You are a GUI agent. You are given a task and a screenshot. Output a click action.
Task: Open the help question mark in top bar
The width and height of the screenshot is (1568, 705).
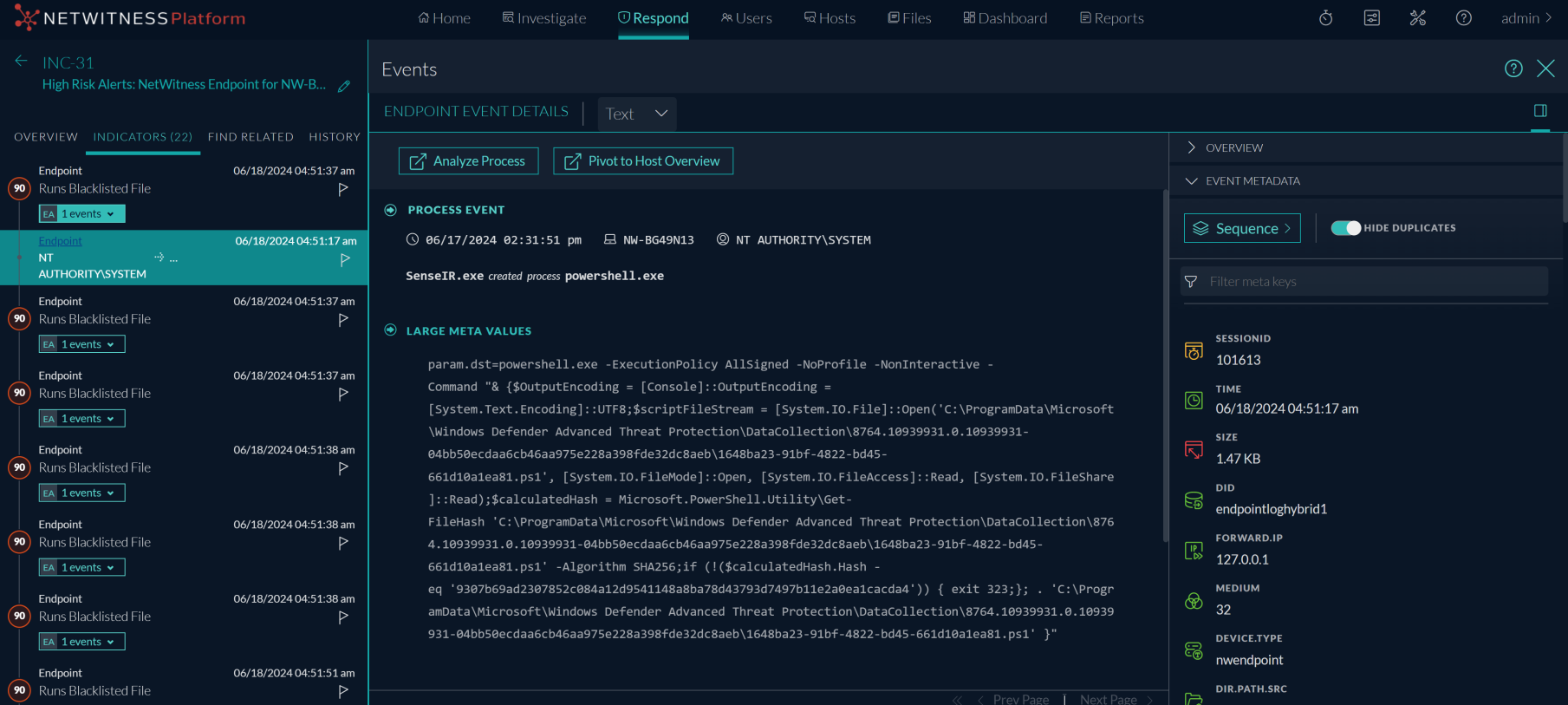tap(1463, 18)
